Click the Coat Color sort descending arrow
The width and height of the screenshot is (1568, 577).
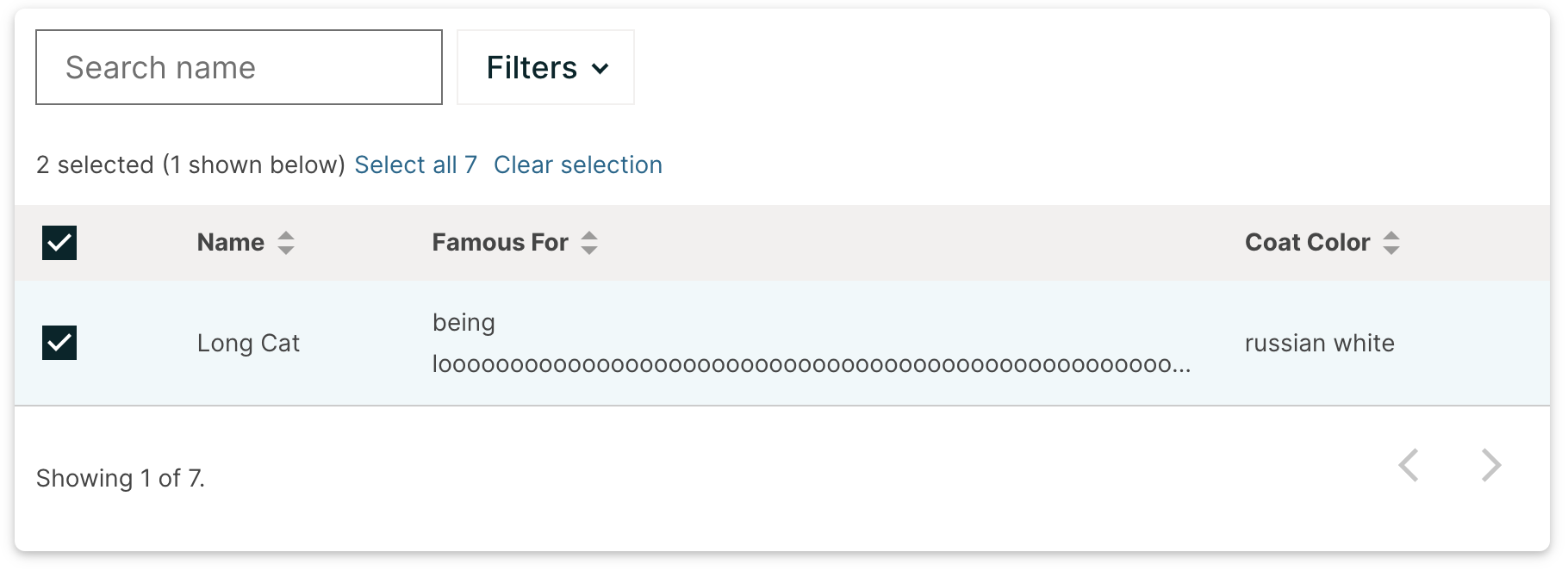coord(1392,250)
